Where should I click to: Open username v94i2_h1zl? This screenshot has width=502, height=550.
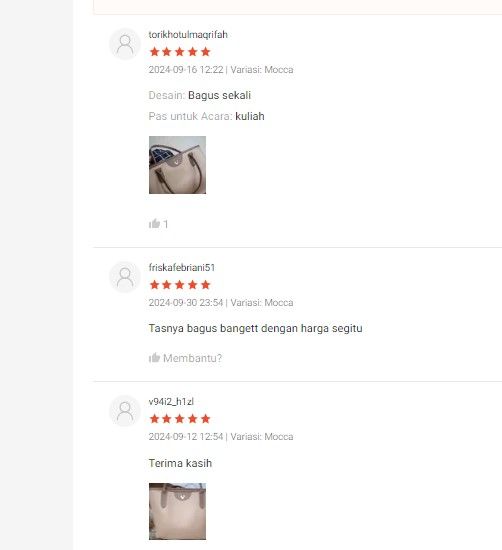[171, 402]
